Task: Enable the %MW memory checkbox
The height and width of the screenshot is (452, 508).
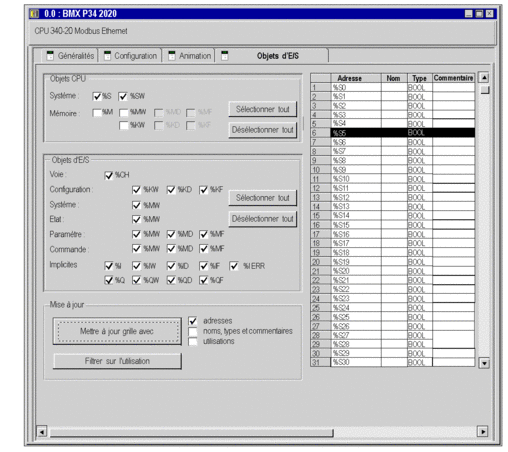Action: [124, 113]
